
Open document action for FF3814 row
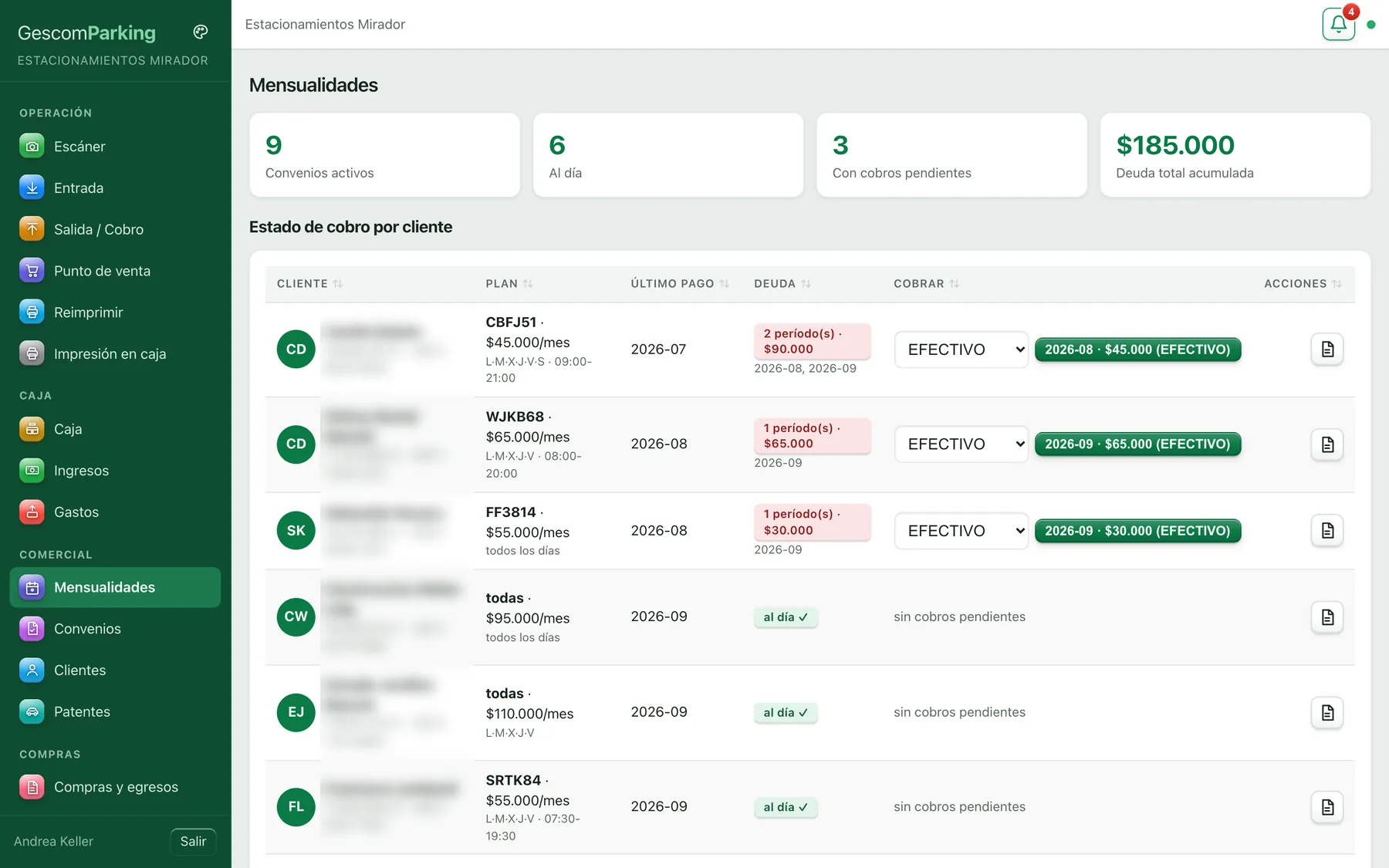(x=1327, y=531)
